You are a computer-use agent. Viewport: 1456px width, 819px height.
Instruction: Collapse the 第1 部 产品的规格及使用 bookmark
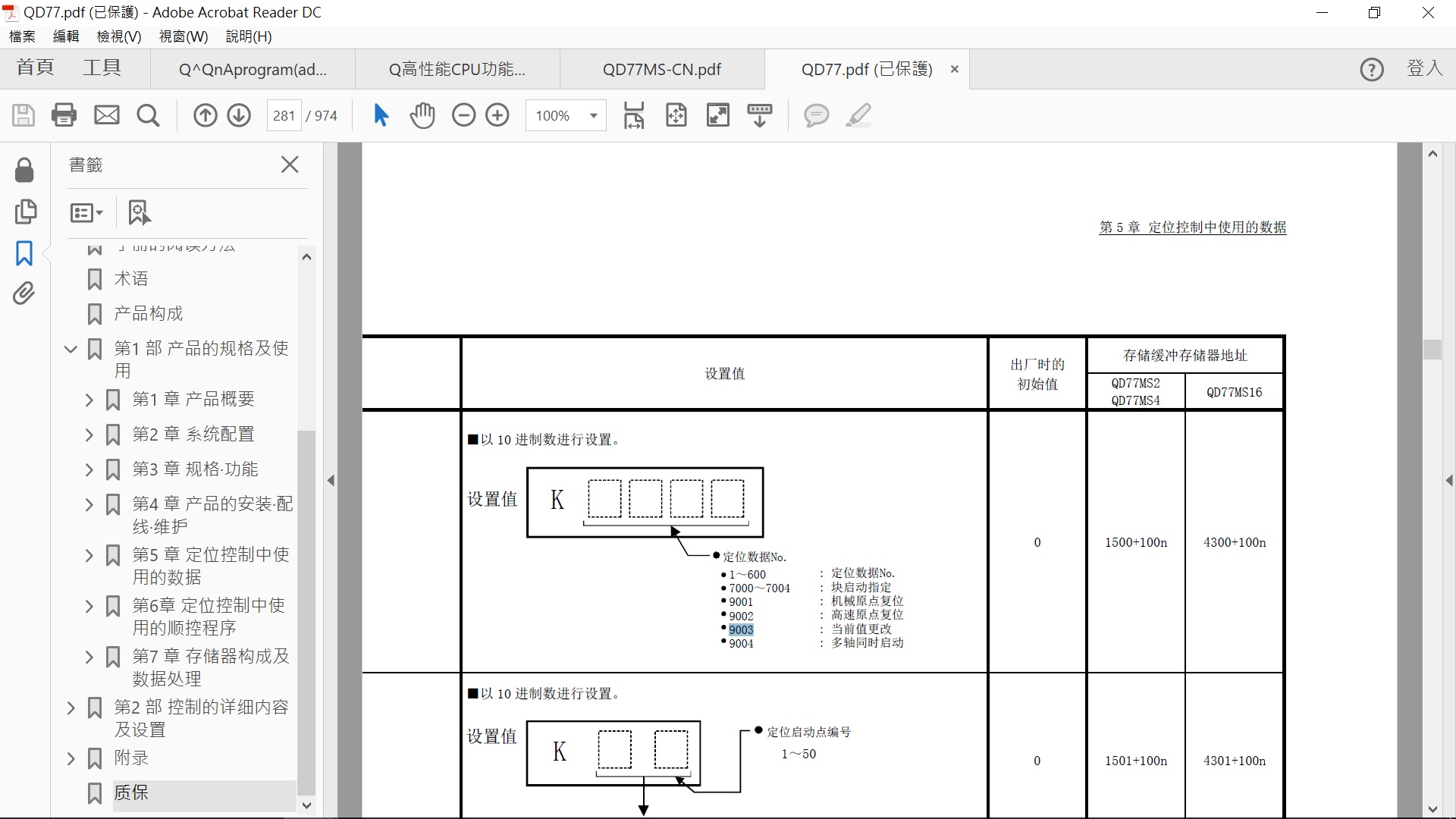coord(71,350)
